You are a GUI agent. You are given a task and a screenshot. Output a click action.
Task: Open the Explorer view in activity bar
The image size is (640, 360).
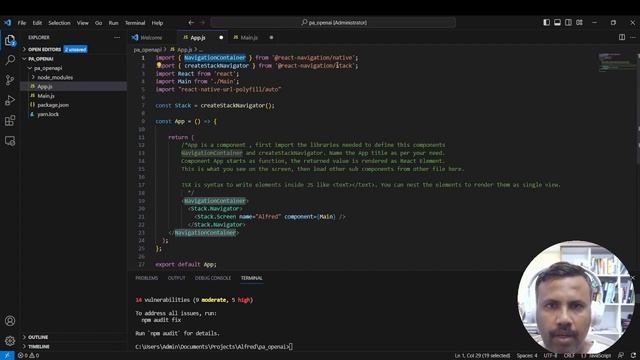click(10, 40)
